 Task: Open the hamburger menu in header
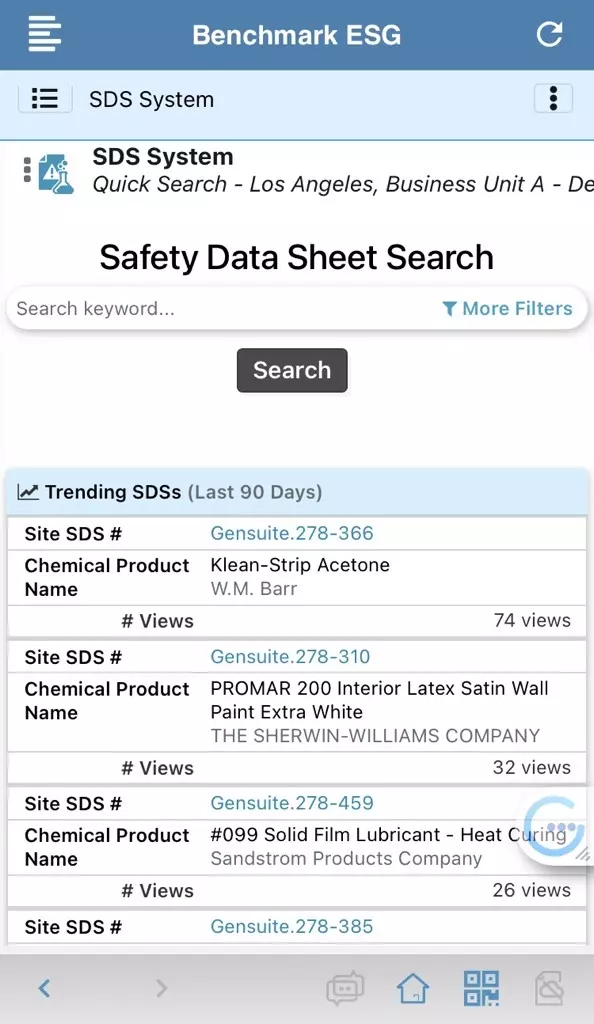click(44, 35)
